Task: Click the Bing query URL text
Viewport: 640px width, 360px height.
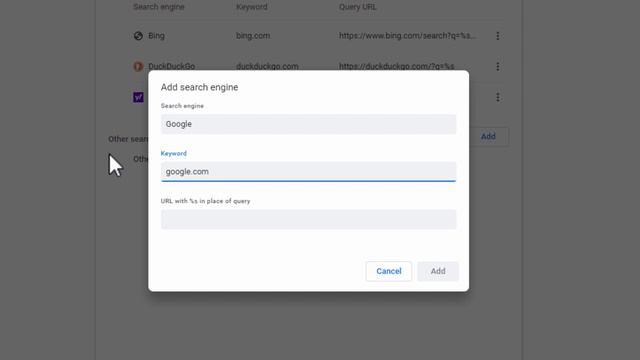Action: (x=407, y=36)
